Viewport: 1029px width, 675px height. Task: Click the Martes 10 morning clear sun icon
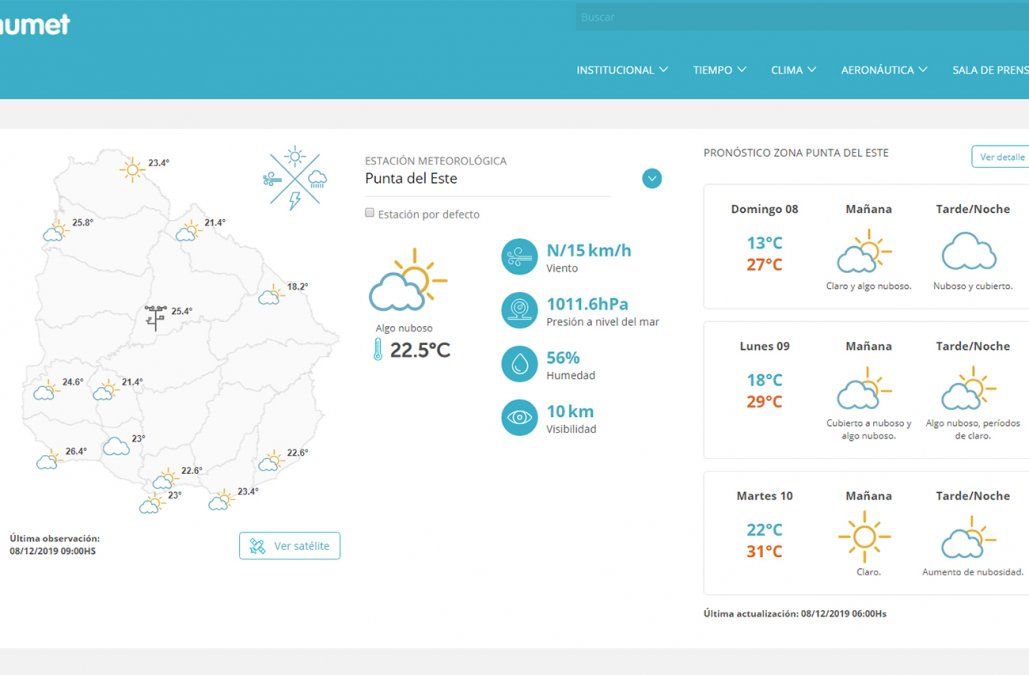coord(864,537)
